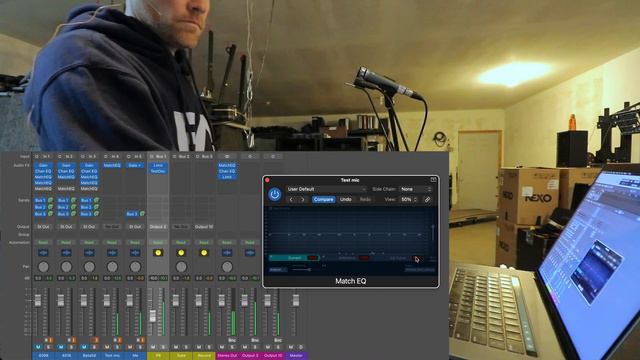This screenshot has width=640, height=360.
Task: Mute the Master channel
Action: tap(291, 347)
